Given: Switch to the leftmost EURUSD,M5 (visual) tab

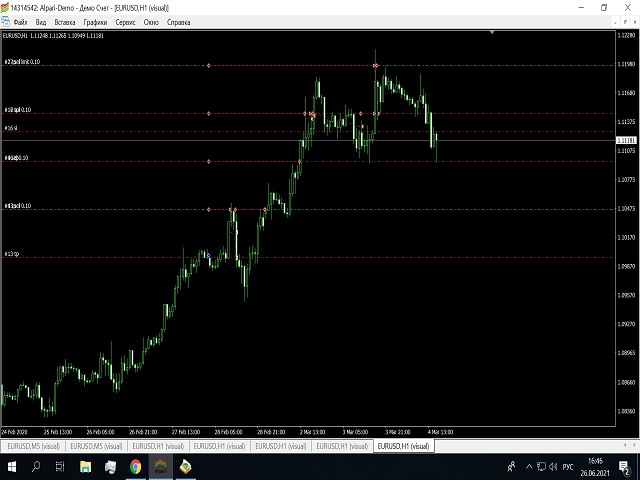Looking at the screenshot, I should (x=33, y=446).
